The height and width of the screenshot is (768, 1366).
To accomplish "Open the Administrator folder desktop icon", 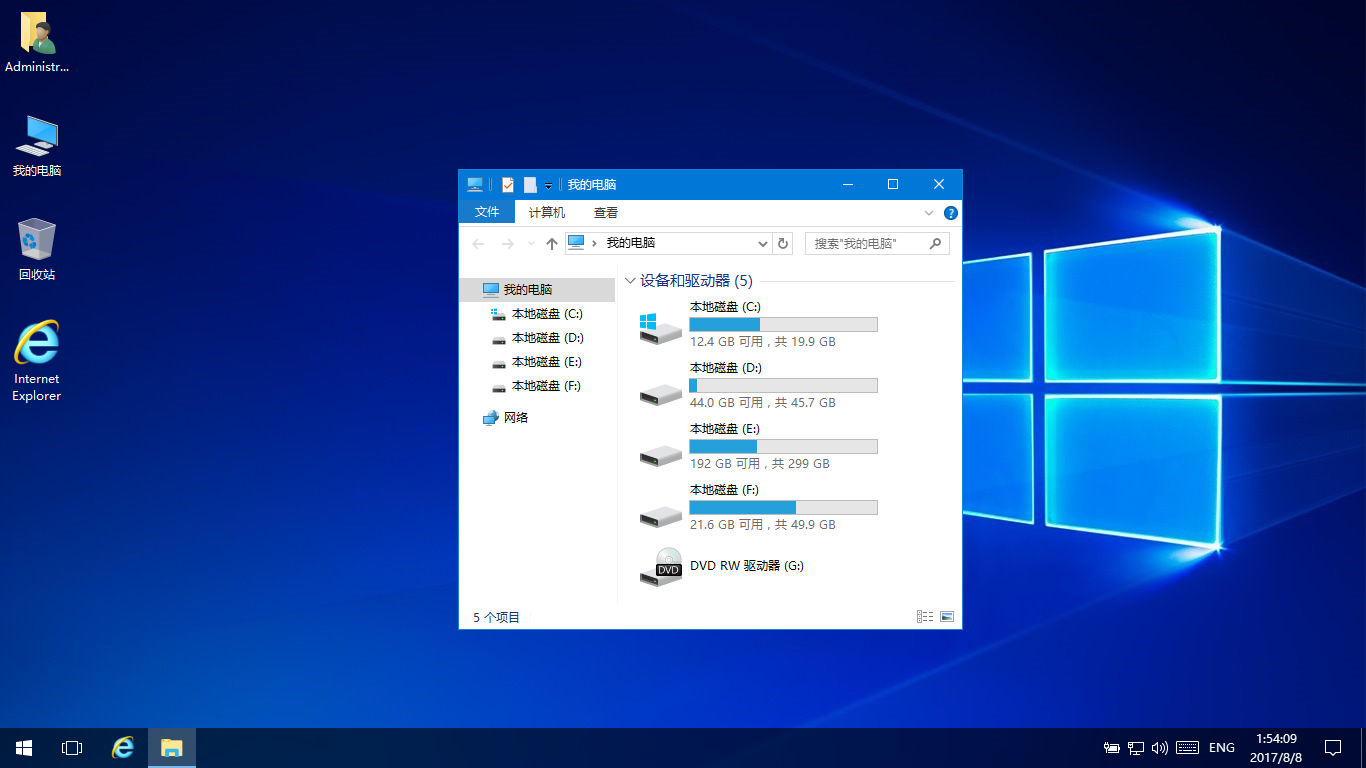I will point(37,43).
